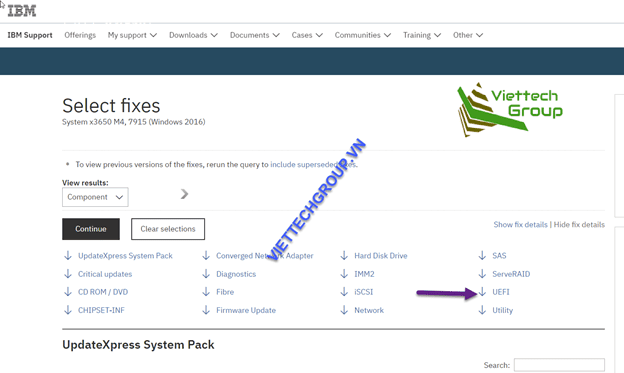624x373 pixels.
Task: Click the down arrow beside UEFI
Action: (482, 292)
